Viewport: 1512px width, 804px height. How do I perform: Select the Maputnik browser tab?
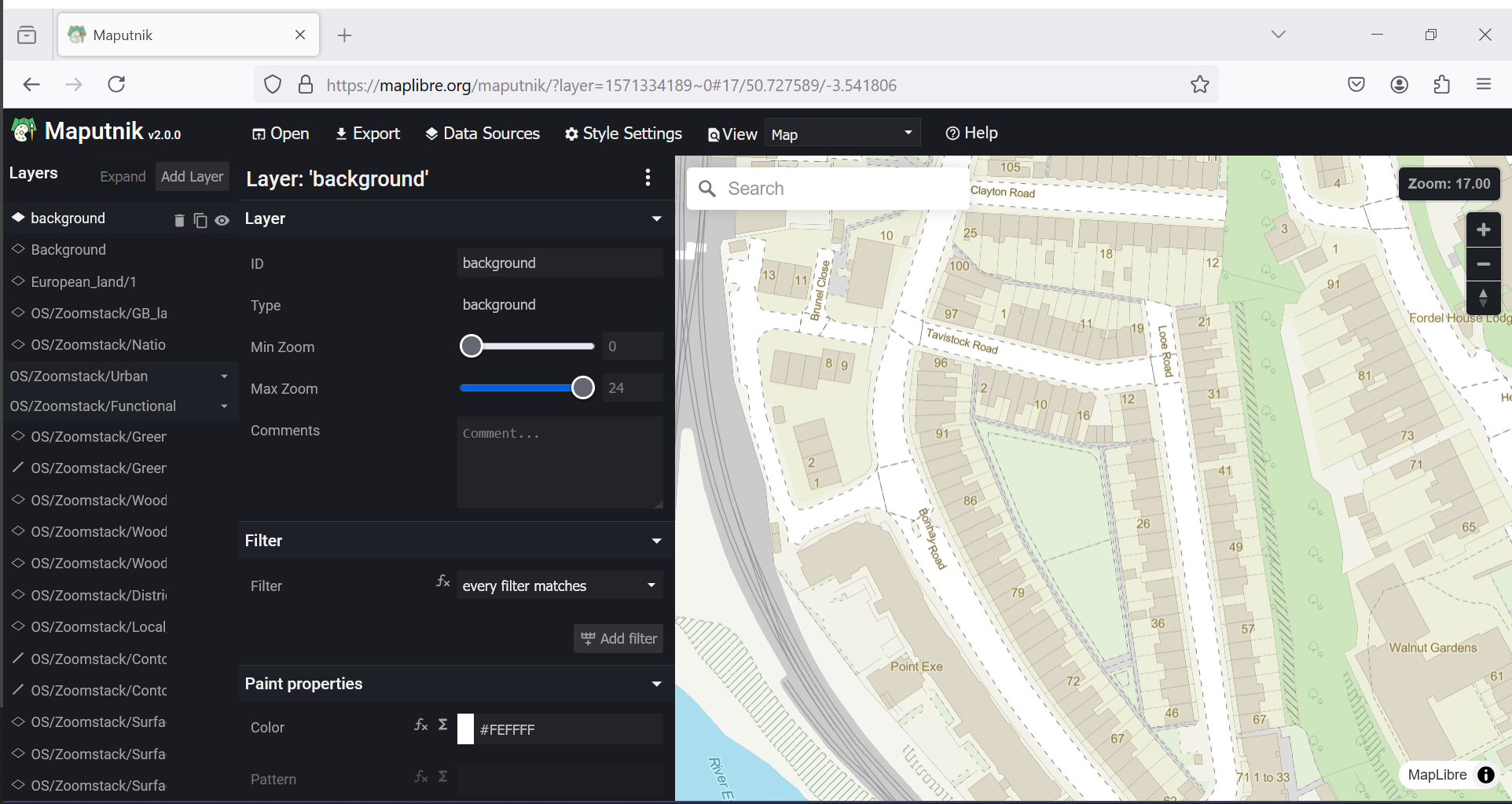click(189, 35)
